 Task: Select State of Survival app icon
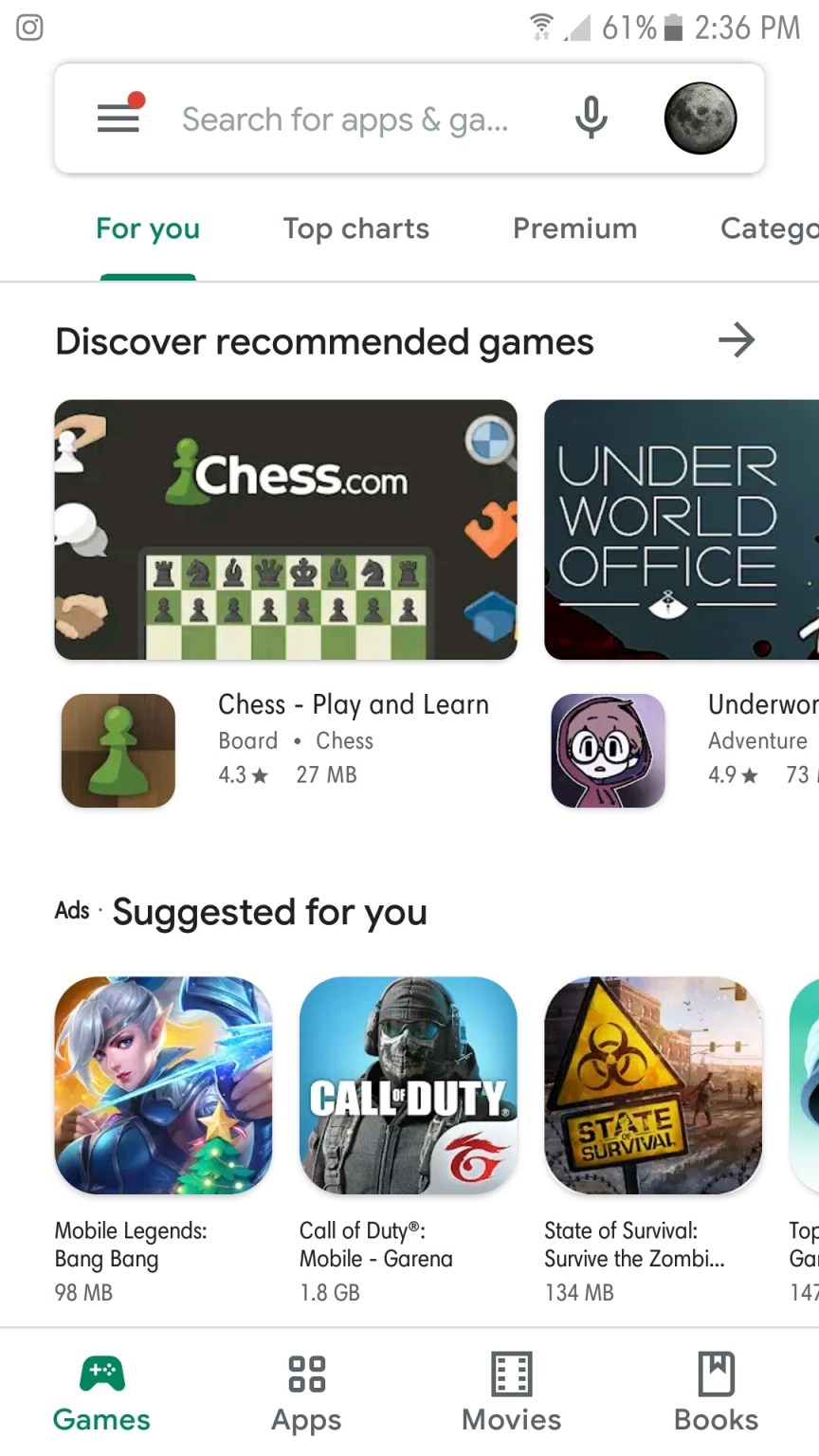coord(653,1085)
